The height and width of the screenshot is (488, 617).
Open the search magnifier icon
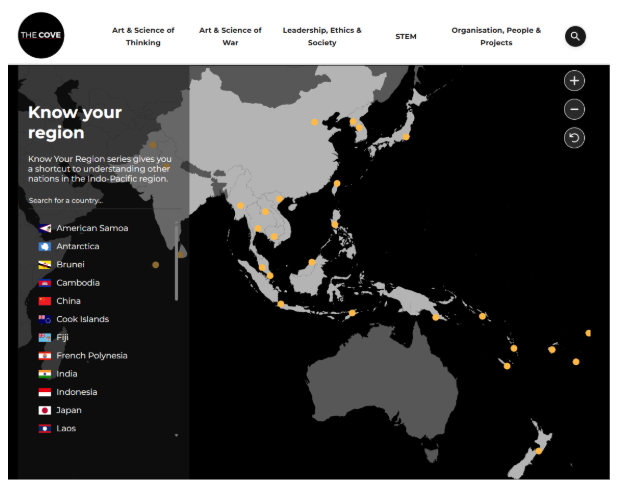click(x=574, y=37)
